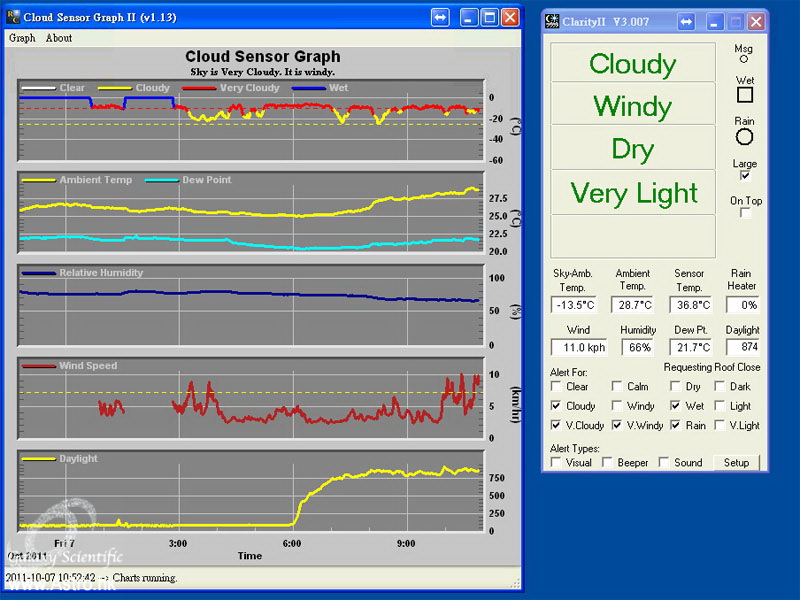Click double-arrow button in Cloud Sensor Graph title bar

tap(441, 17)
